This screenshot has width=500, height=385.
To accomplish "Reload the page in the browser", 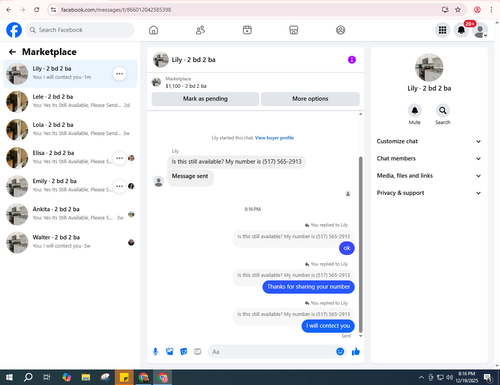I will pos(37,10).
